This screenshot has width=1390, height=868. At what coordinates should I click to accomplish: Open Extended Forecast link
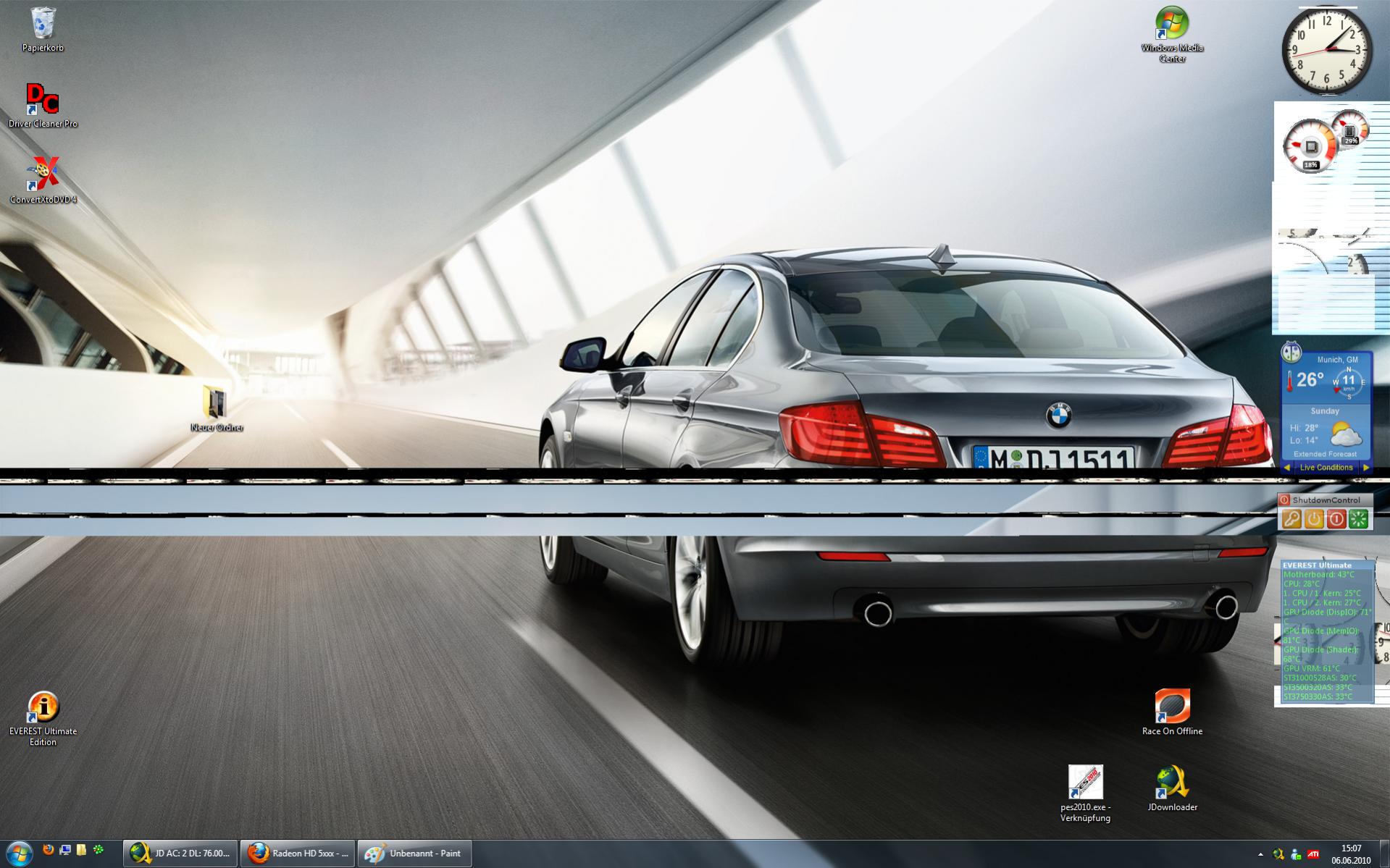1326,454
